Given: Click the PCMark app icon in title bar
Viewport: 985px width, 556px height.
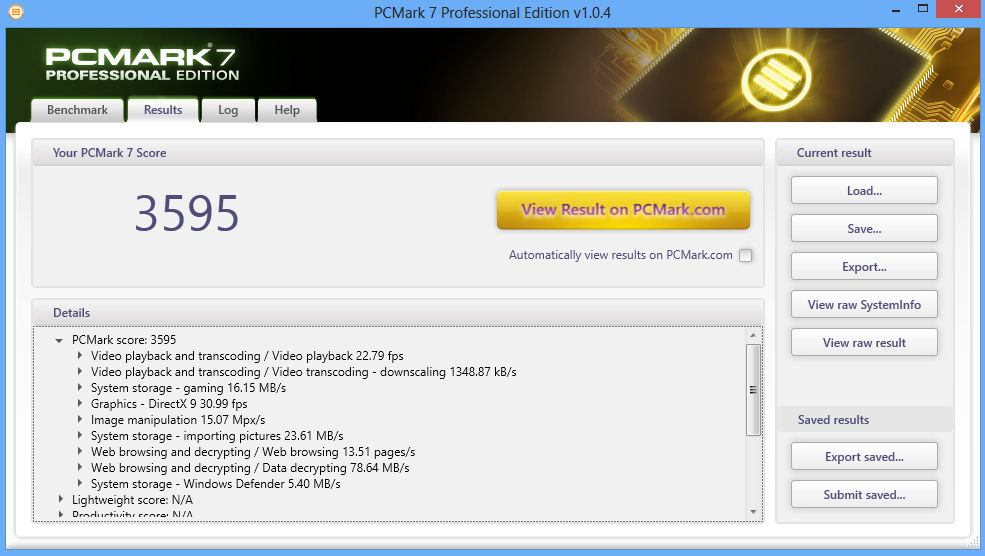Looking at the screenshot, I should (x=16, y=12).
